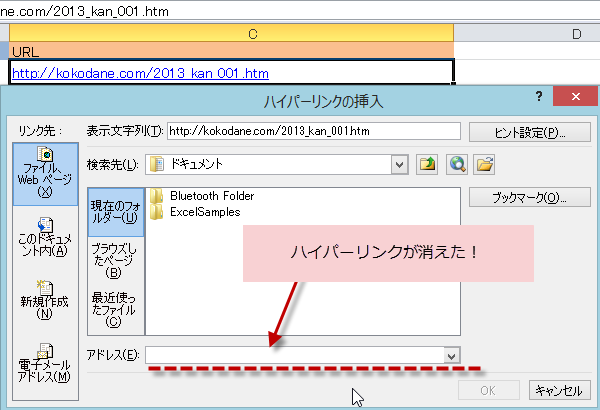
Task: Select the Bluetooth Folder entry
Action: (202, 196)
